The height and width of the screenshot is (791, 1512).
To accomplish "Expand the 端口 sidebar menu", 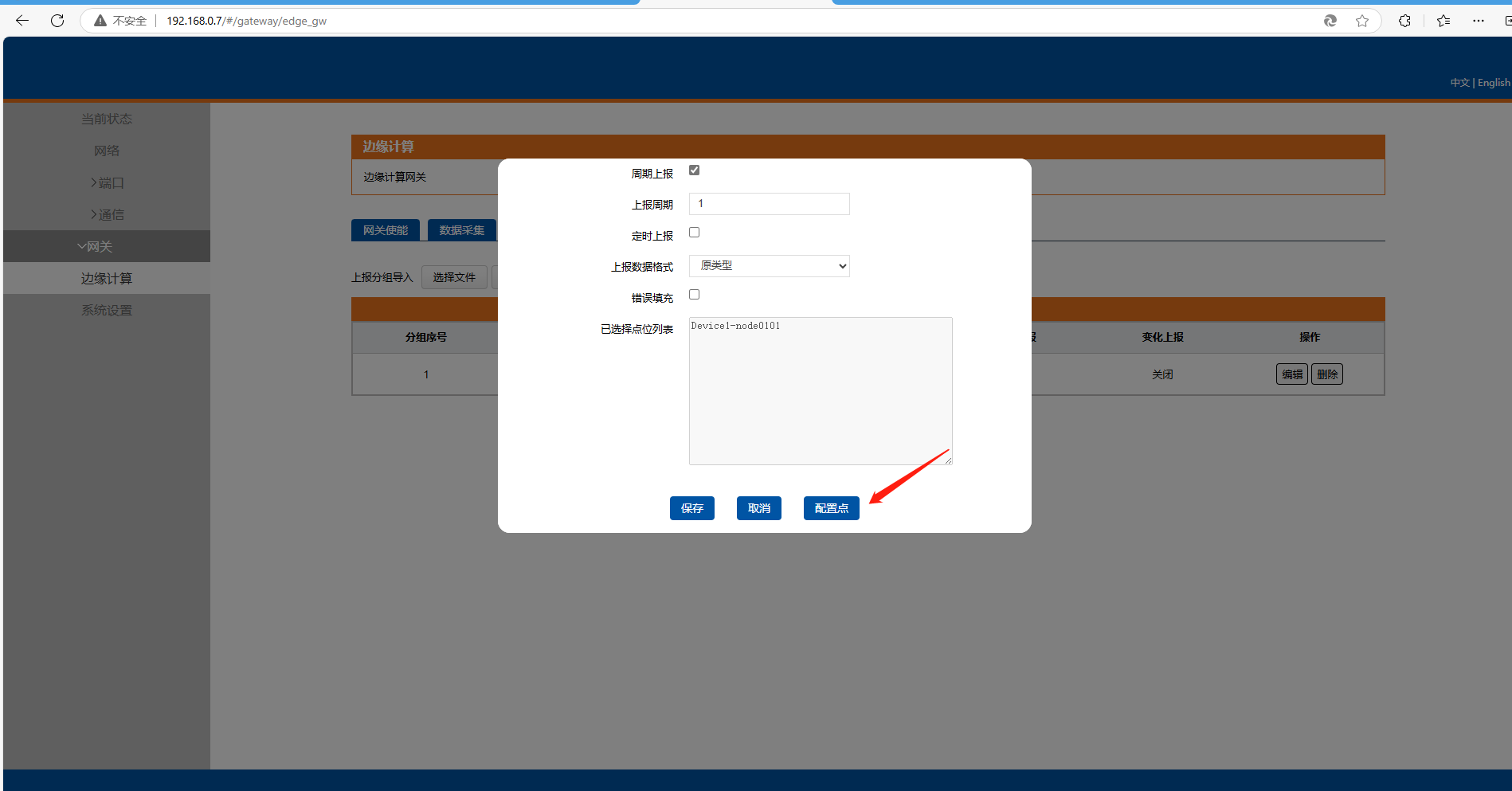I will pos(107,182).
